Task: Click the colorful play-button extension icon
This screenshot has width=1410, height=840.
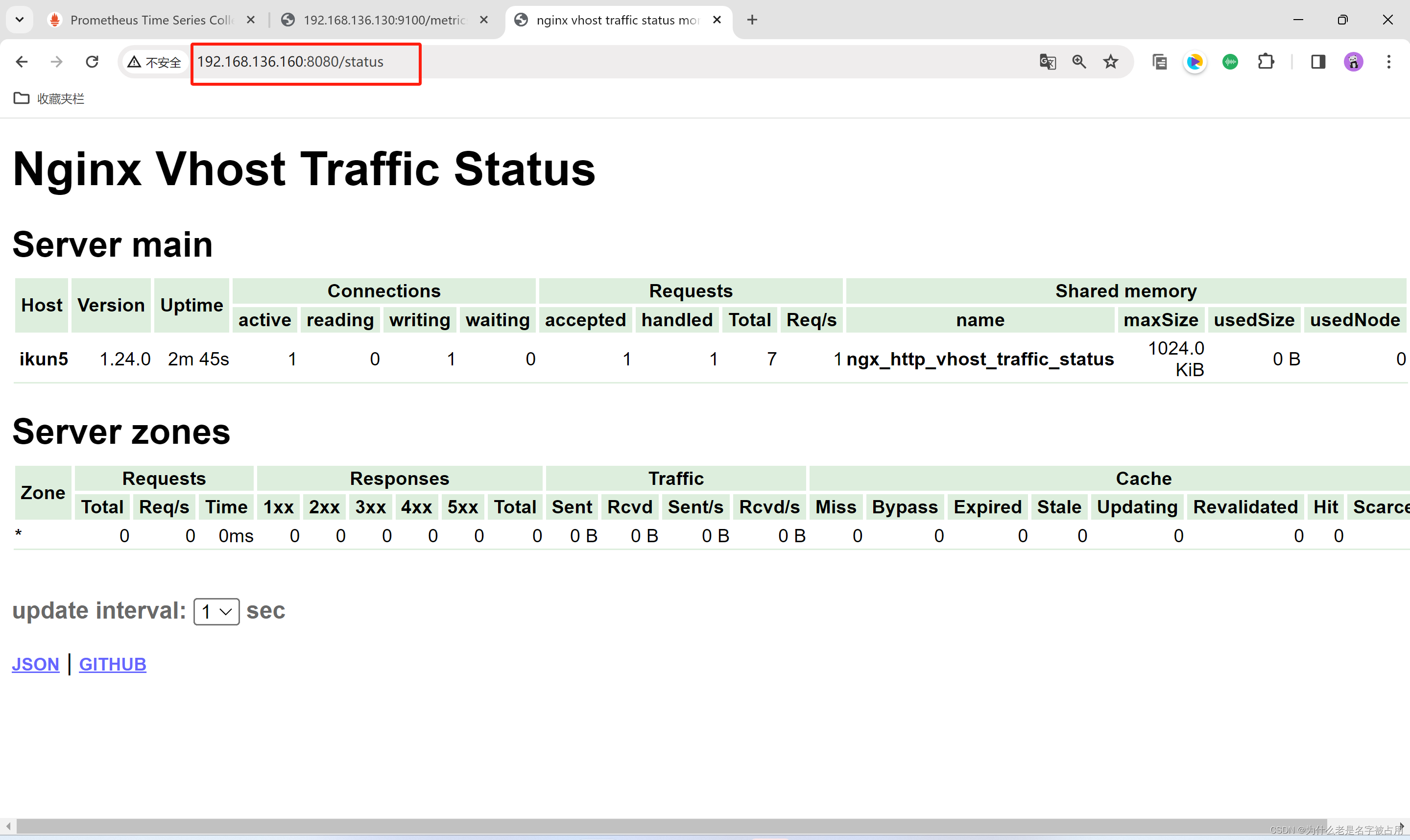Action: (x=1195, y=62)
